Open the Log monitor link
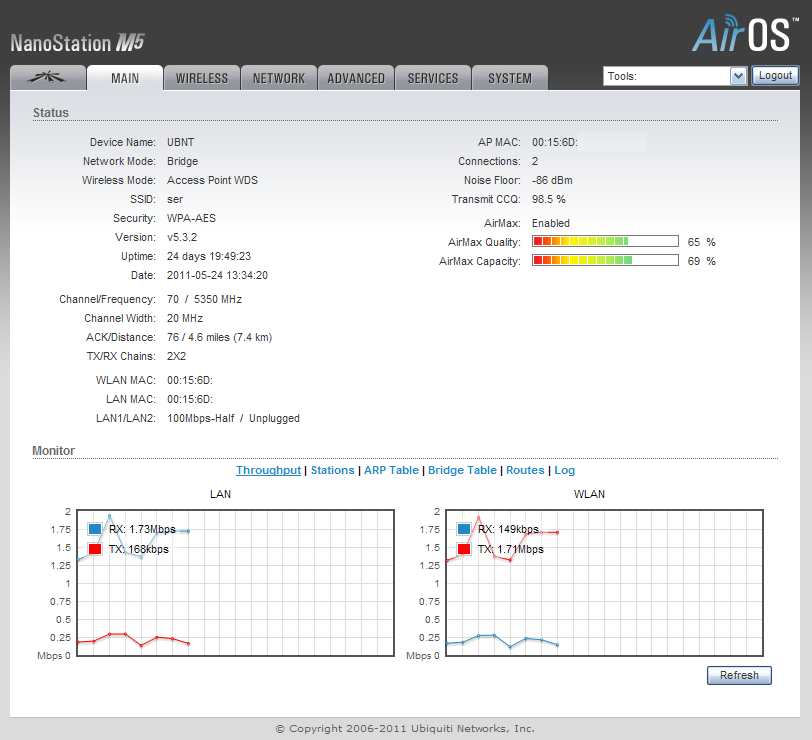 click(565, 470)
